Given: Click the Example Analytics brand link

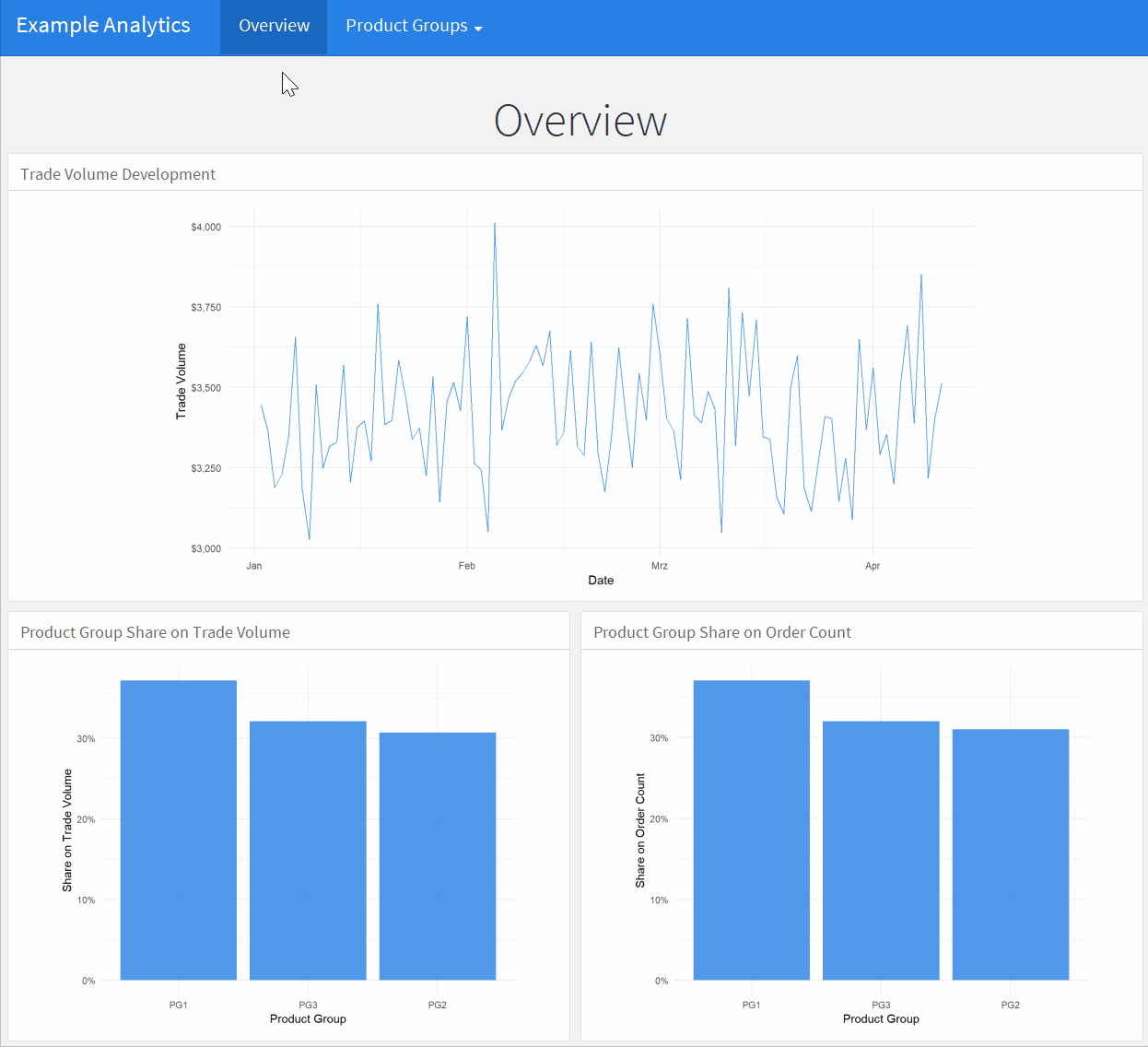Looking at the screenshot, I should (103, 25).
